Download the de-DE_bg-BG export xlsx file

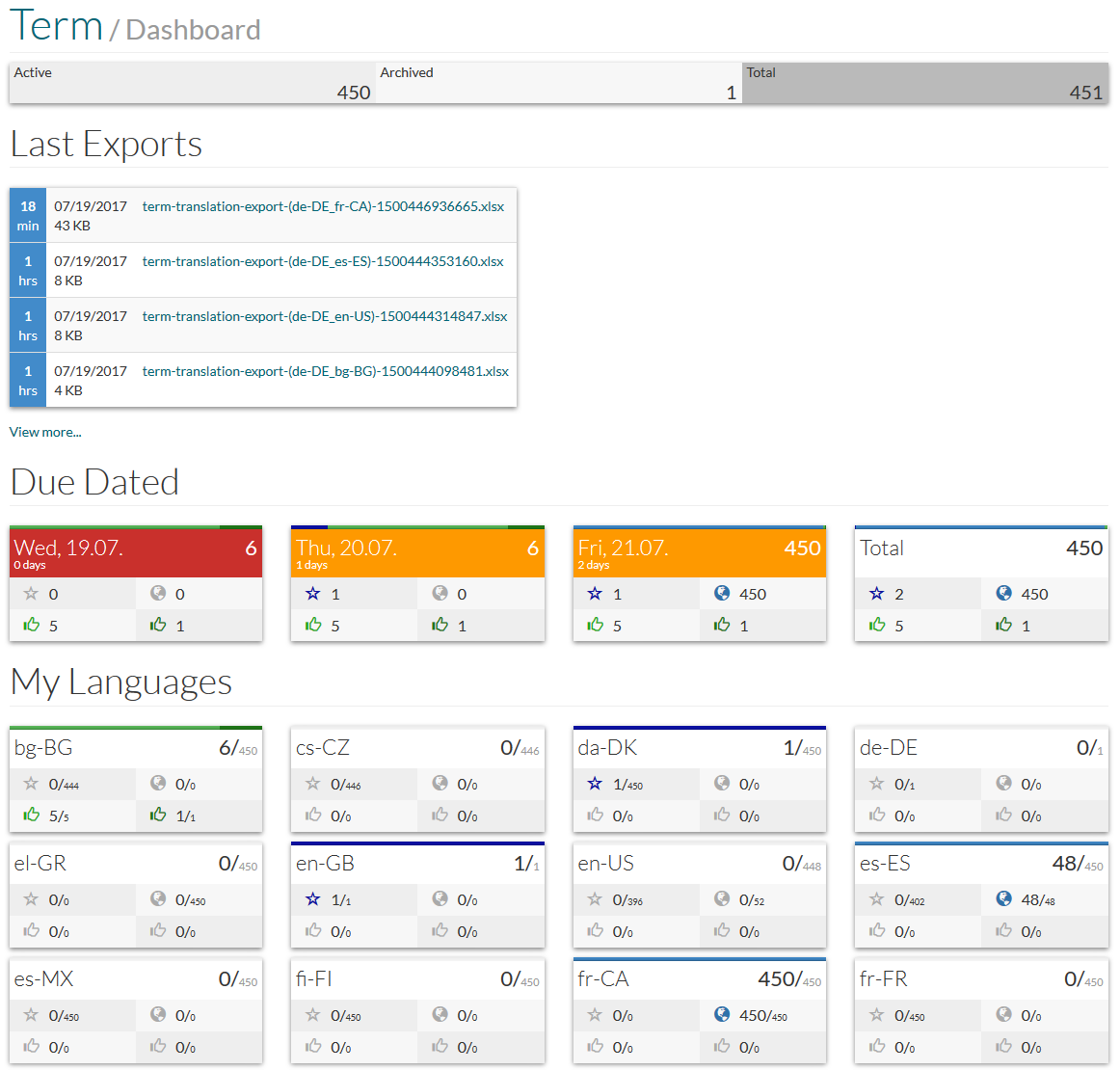click(x=325, y=371)
